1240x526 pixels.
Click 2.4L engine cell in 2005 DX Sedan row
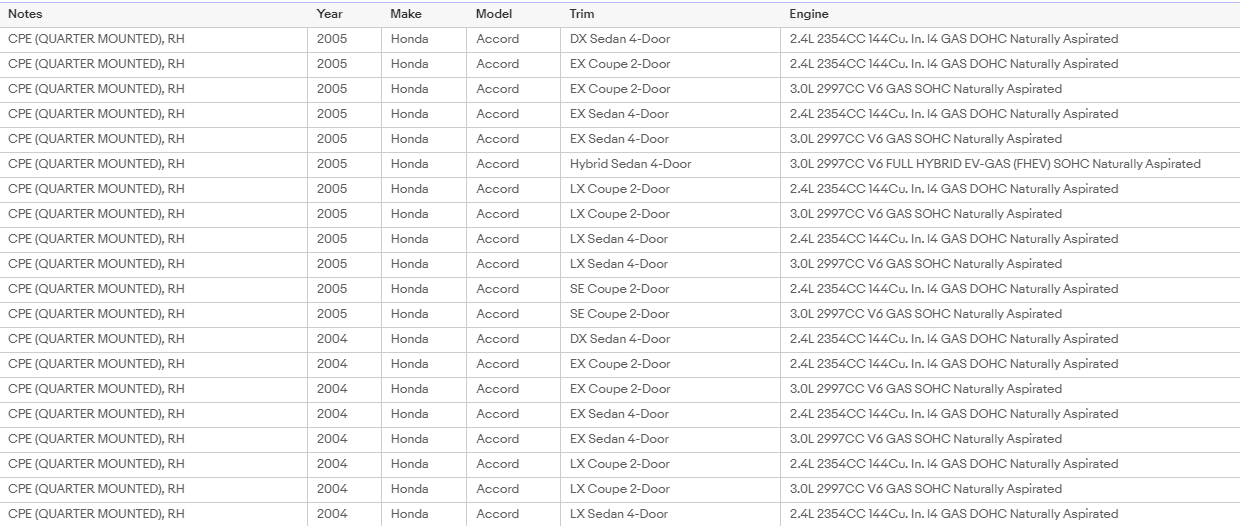tap(1010, 39)
